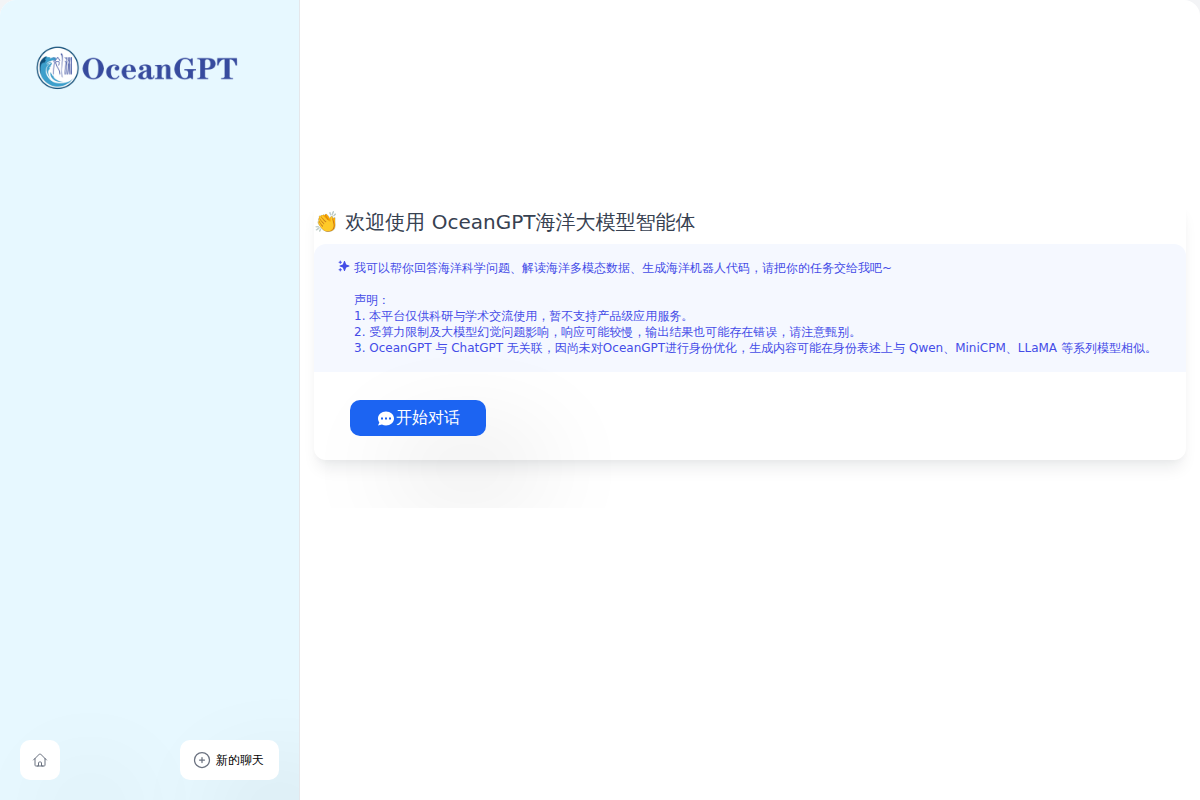Click disclaimer line 1 本平台仅供科研与学术交流使用
The height and width of the screenshot is (800, 1200).
coord(521,316)
